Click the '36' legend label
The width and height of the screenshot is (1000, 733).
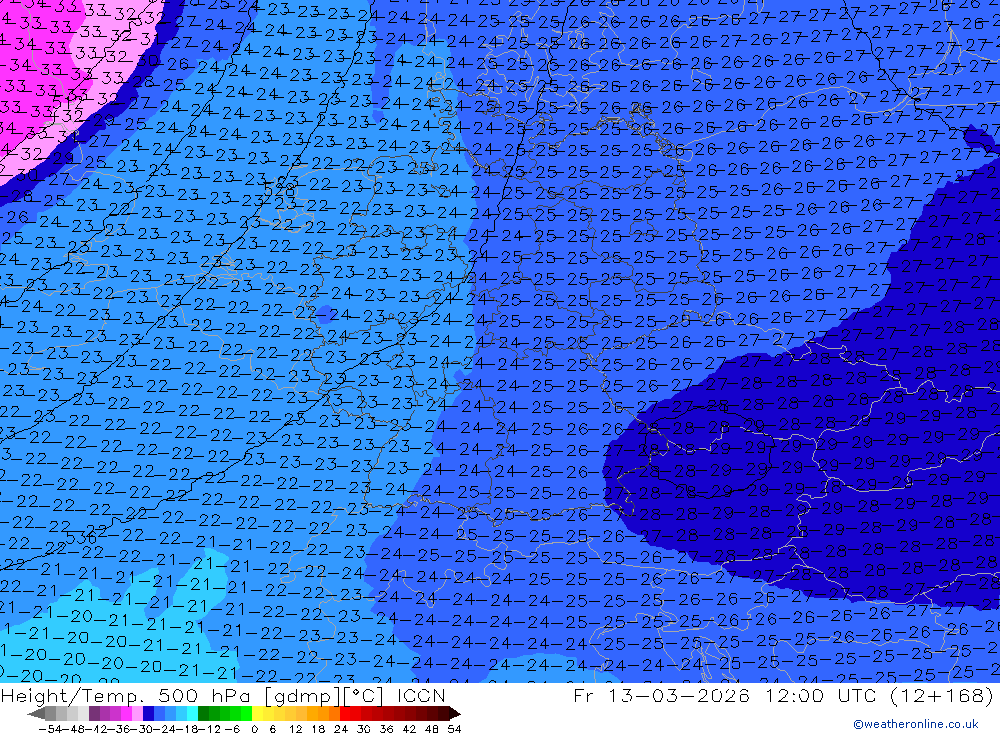click(386, 729)
